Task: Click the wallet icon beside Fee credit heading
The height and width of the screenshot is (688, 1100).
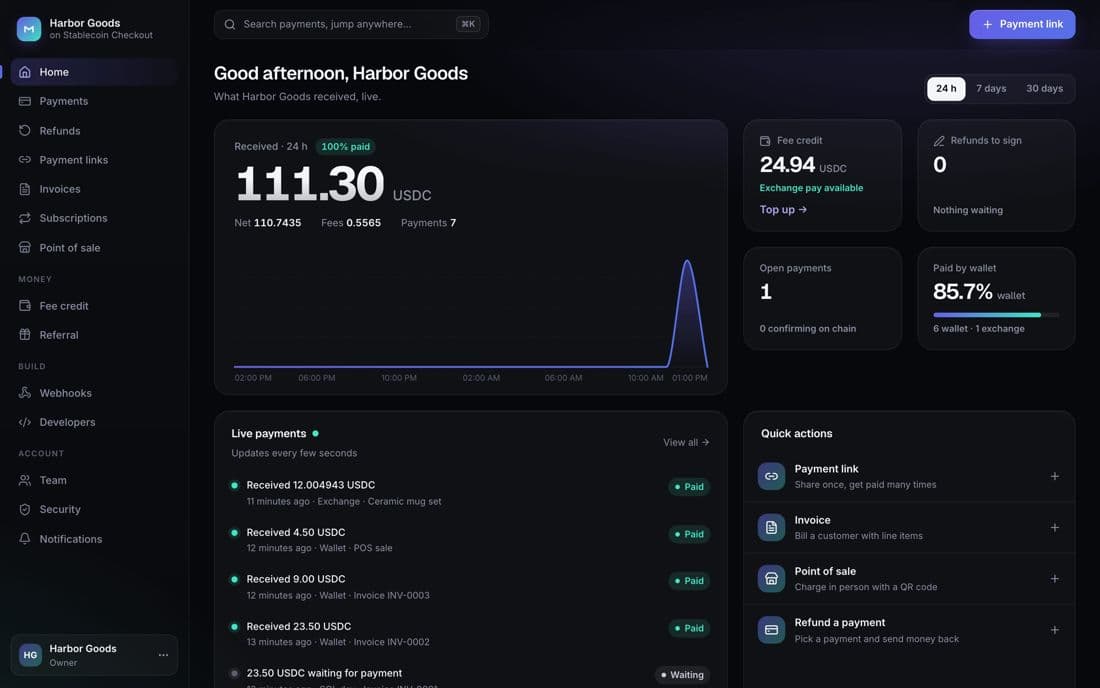Action: [765, 141]
